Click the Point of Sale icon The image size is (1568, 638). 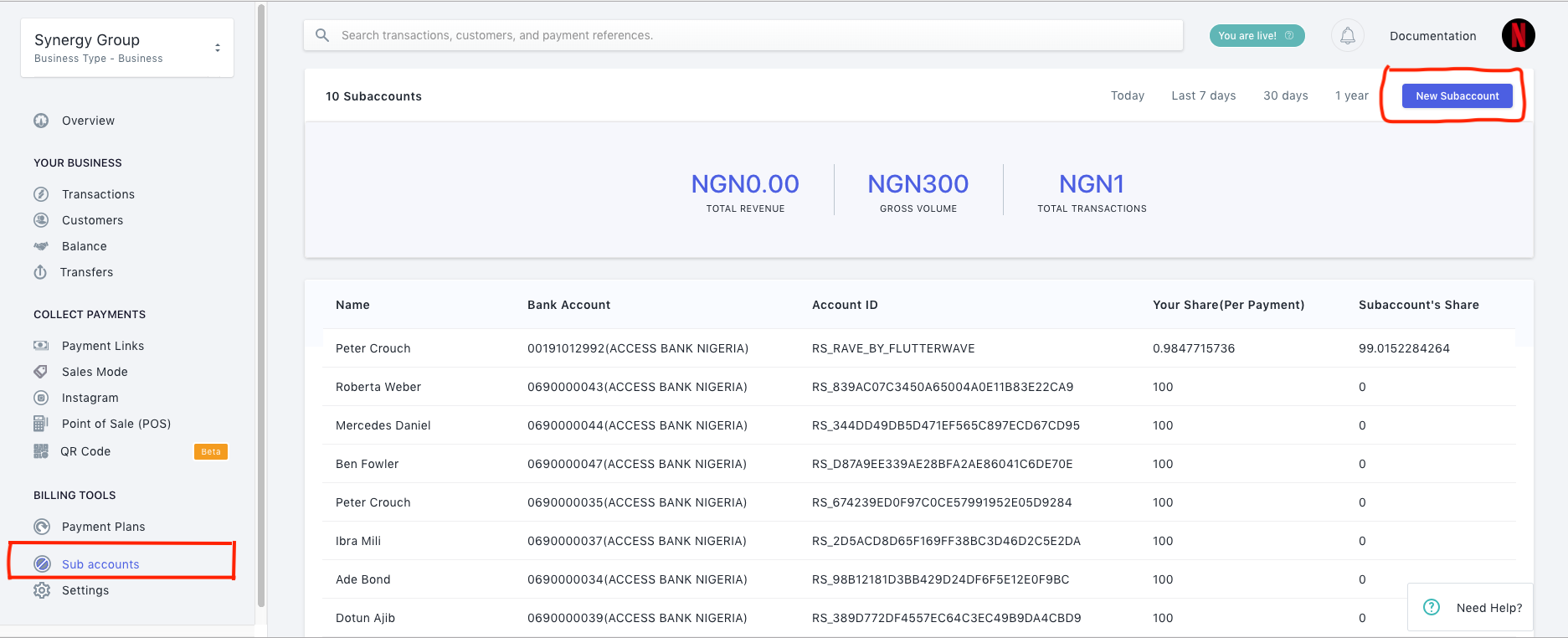pos(41,424)
